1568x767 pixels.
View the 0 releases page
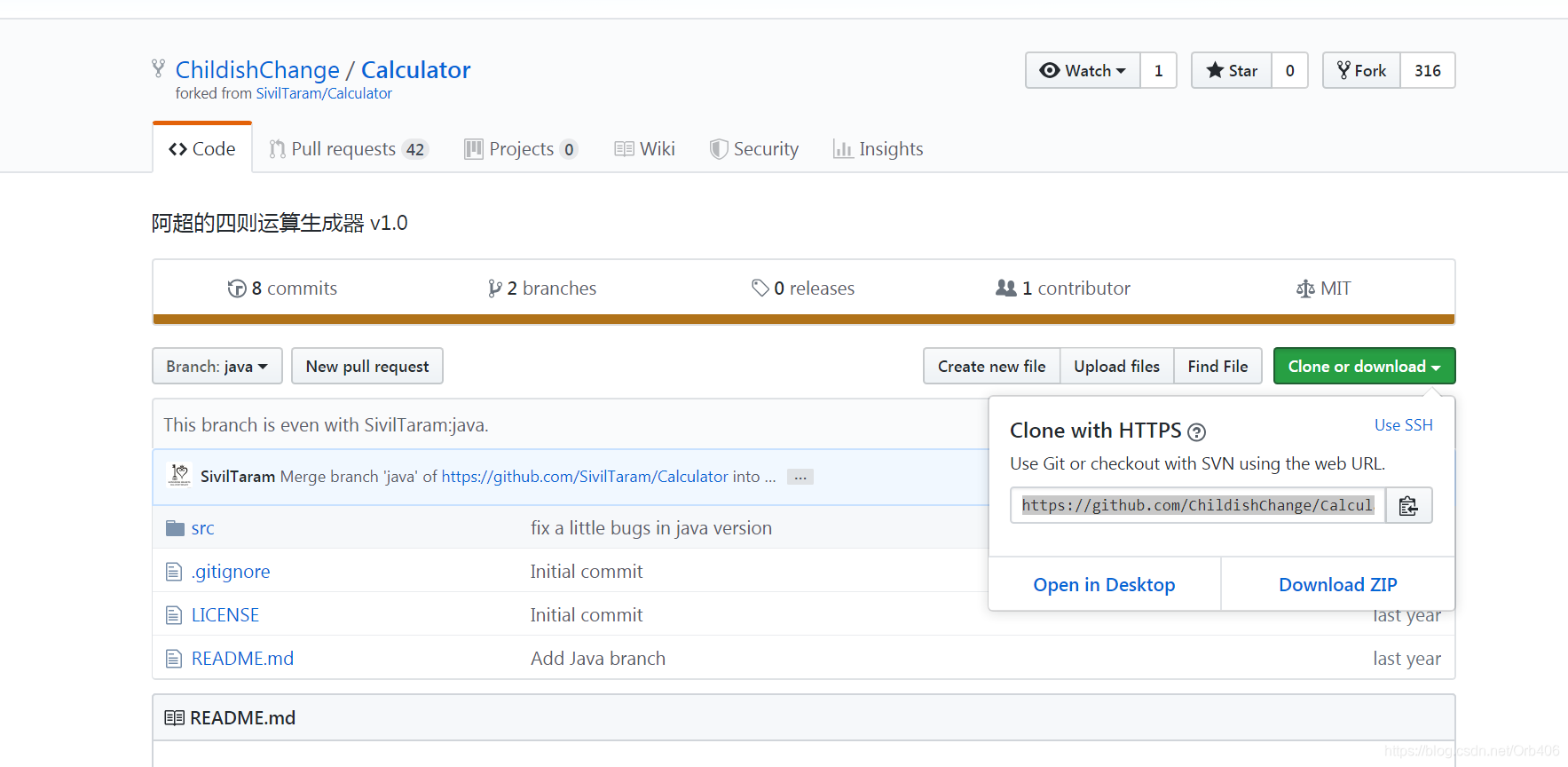tap(803, 289)
